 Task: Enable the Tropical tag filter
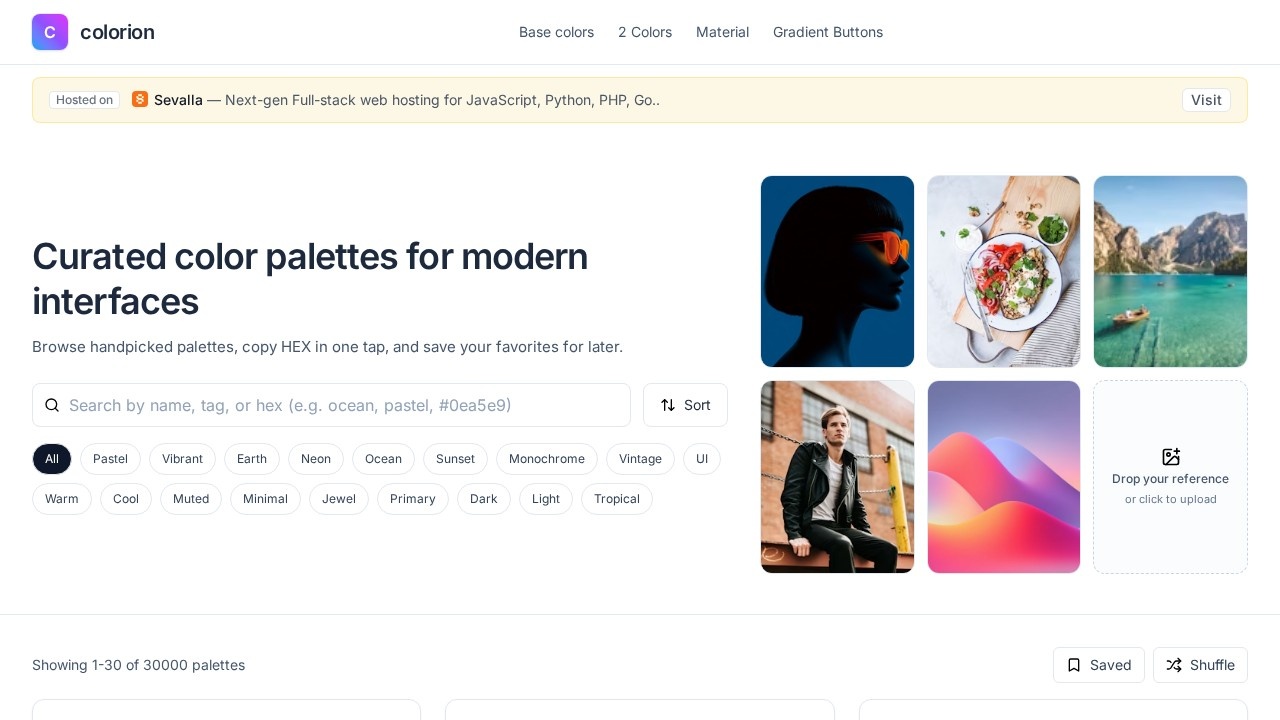[x=617, y=499]
